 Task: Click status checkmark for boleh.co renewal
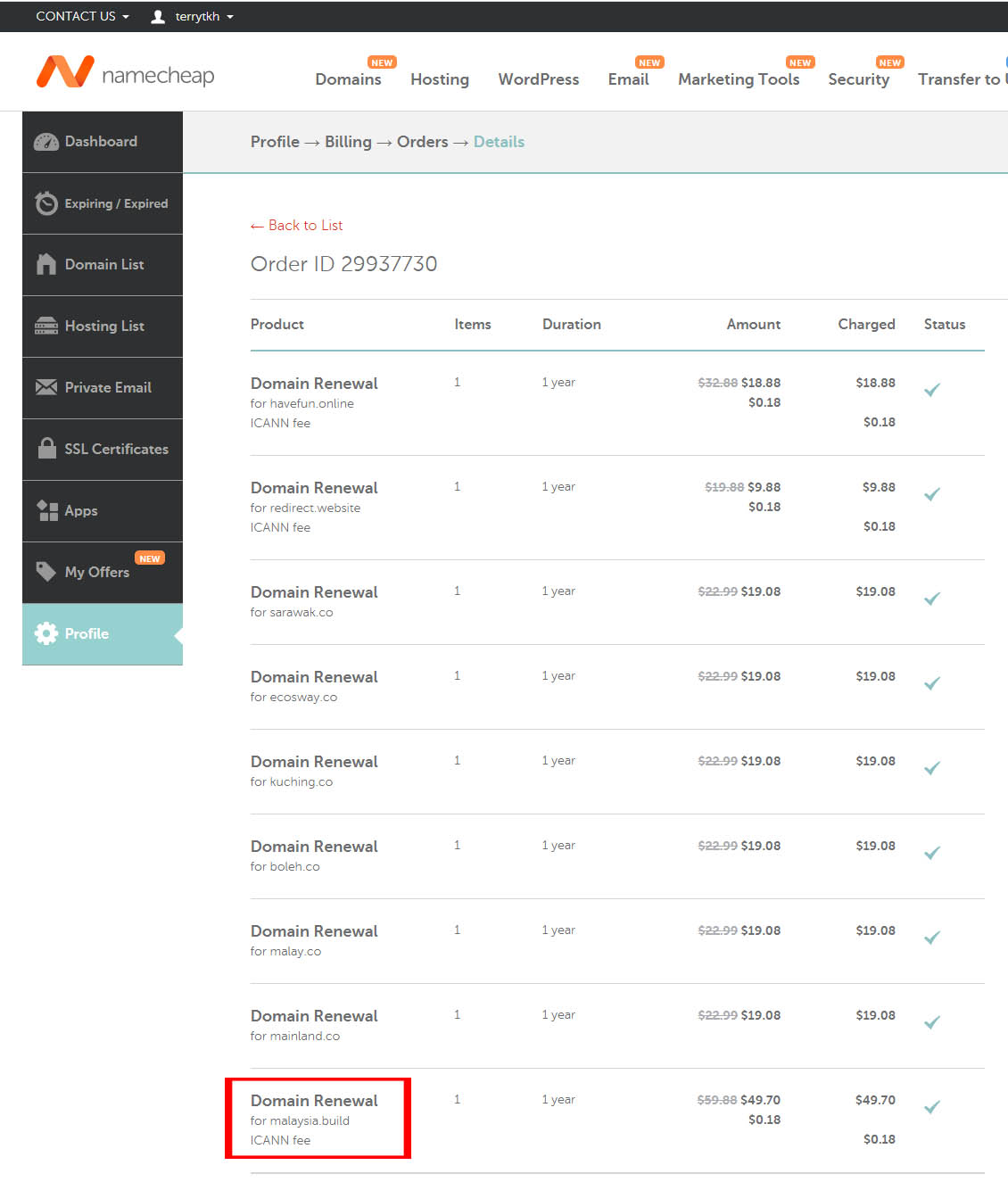click(x=932, y=853)
